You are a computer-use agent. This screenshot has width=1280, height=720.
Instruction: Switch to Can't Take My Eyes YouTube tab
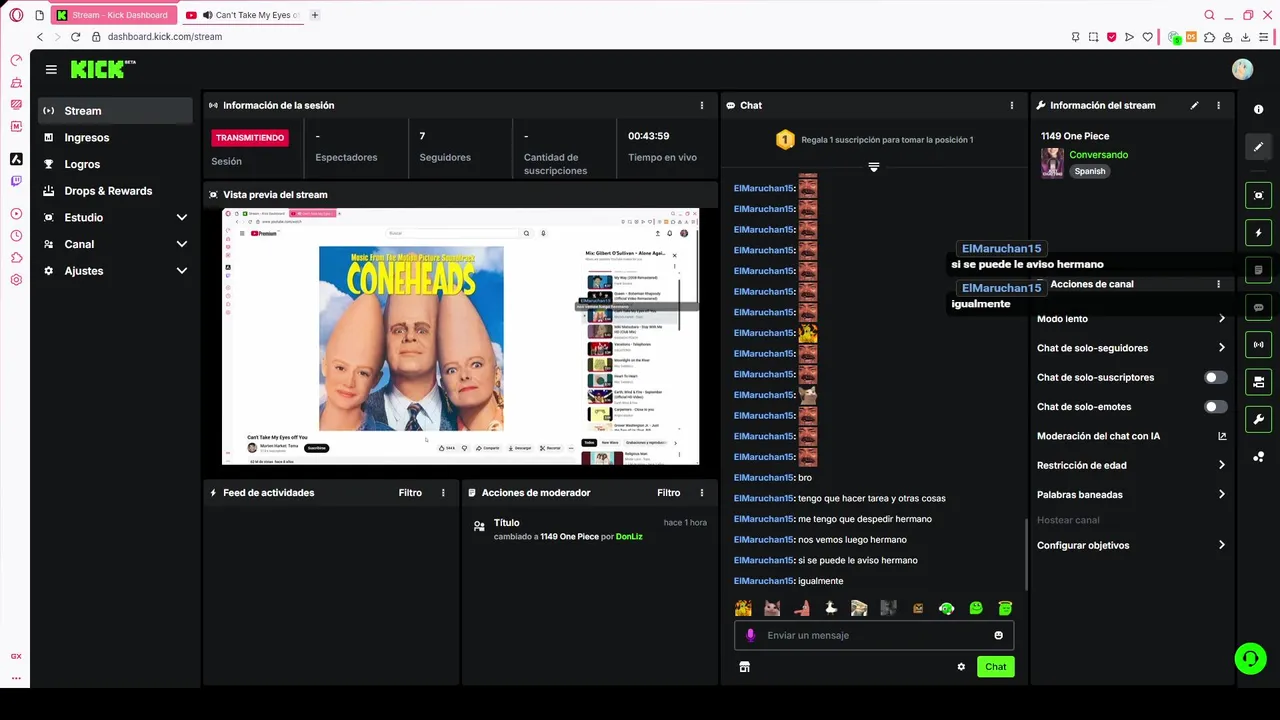243,15
